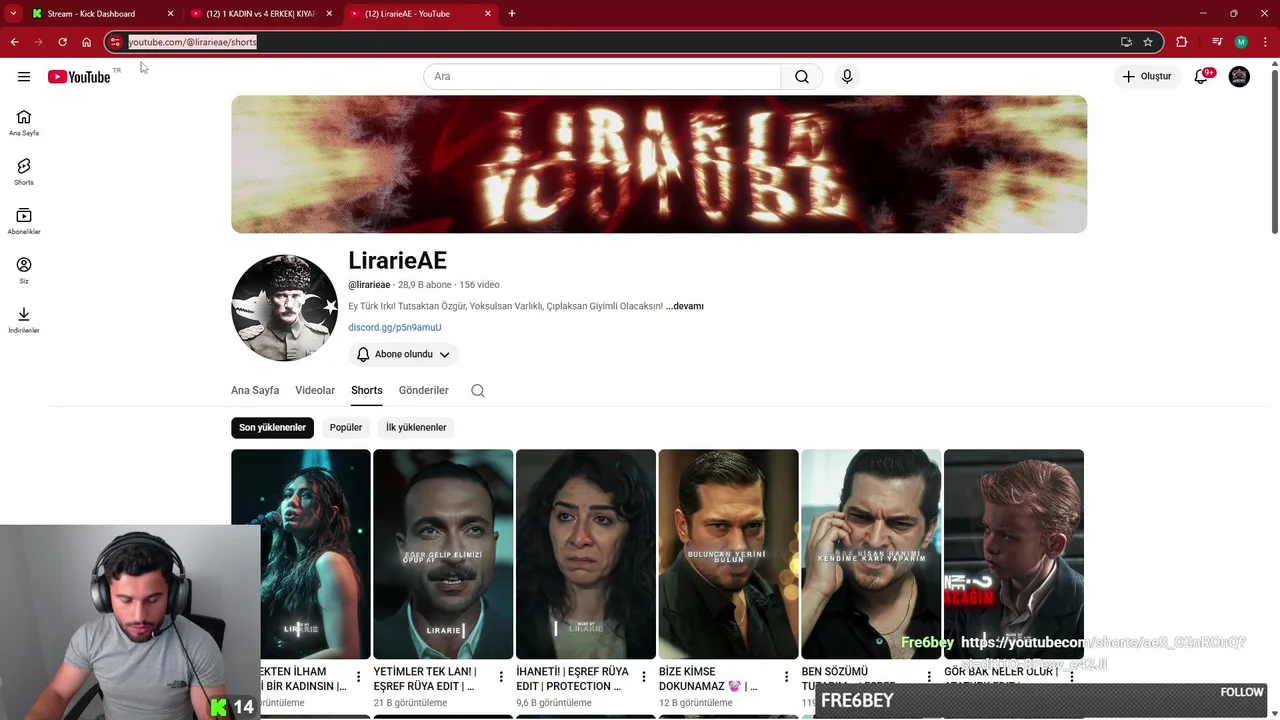
Task: Click the Oluştur create button
Action: click(1147, 77)
